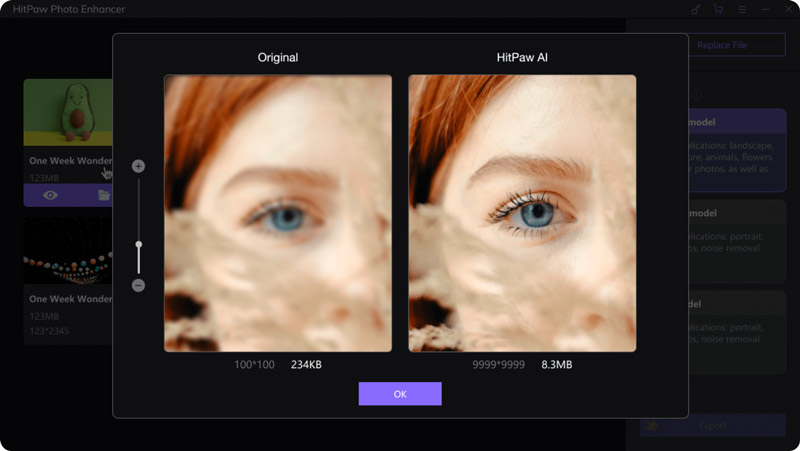Click the key registration icon in title bar

tap(696, 9)
